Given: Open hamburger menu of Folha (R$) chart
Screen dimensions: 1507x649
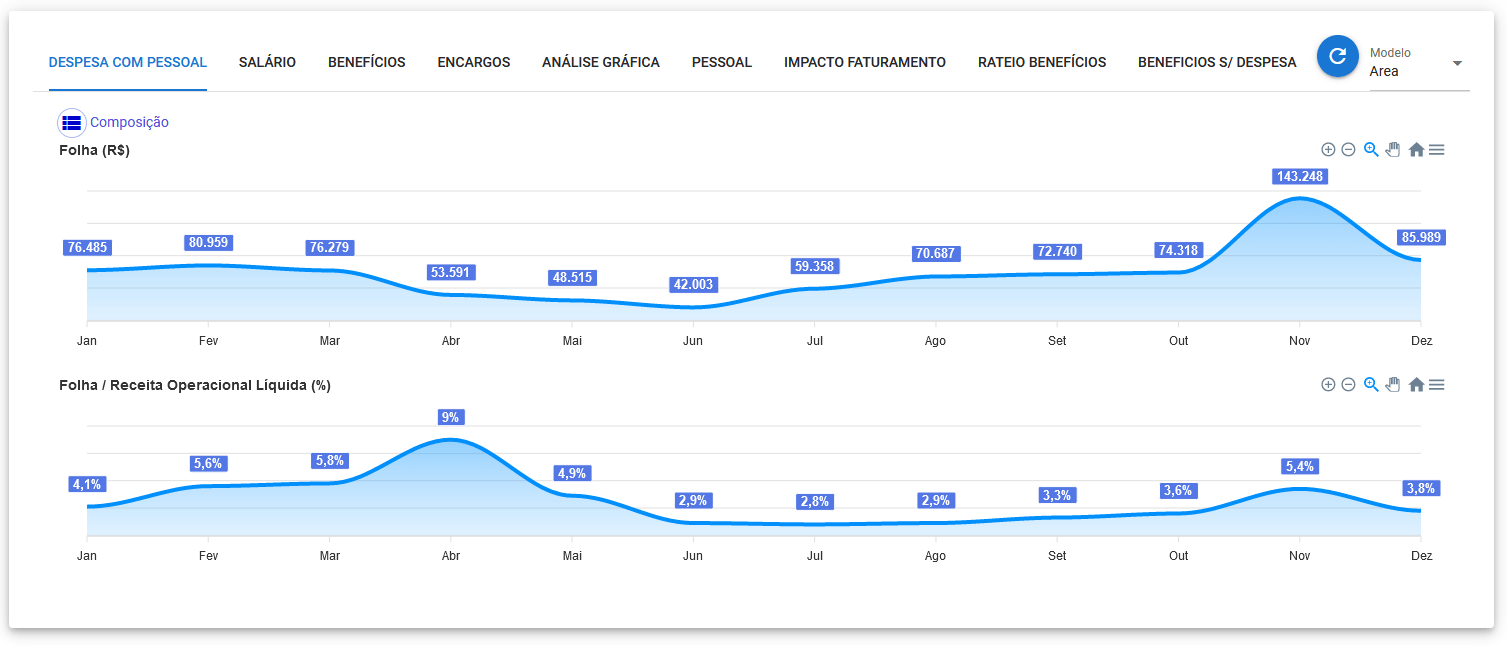Looking at the screenshot, I should (x=1437, y=150).
